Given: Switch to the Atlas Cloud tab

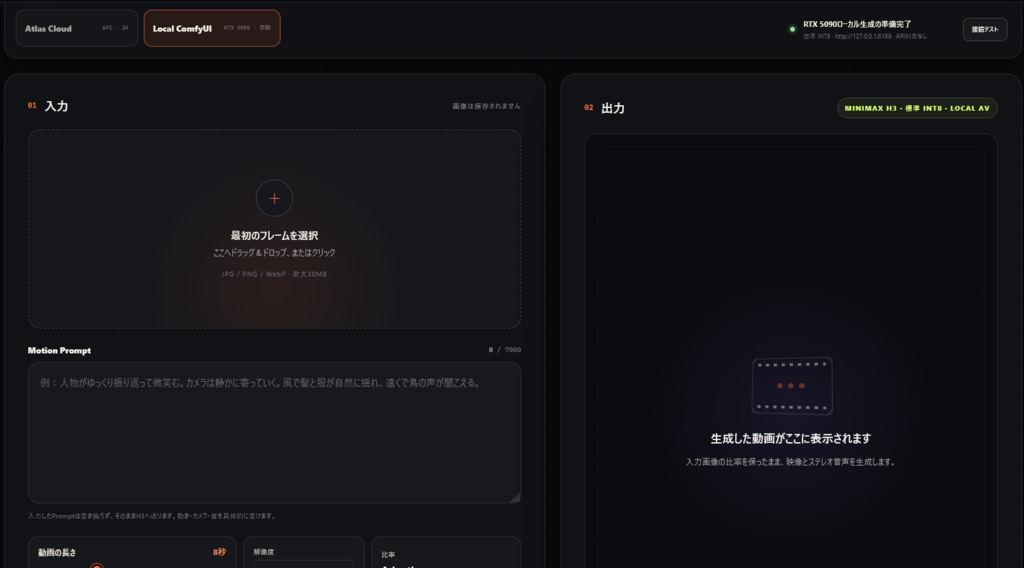Looking at the screenshot, I should tap(76, 28).
